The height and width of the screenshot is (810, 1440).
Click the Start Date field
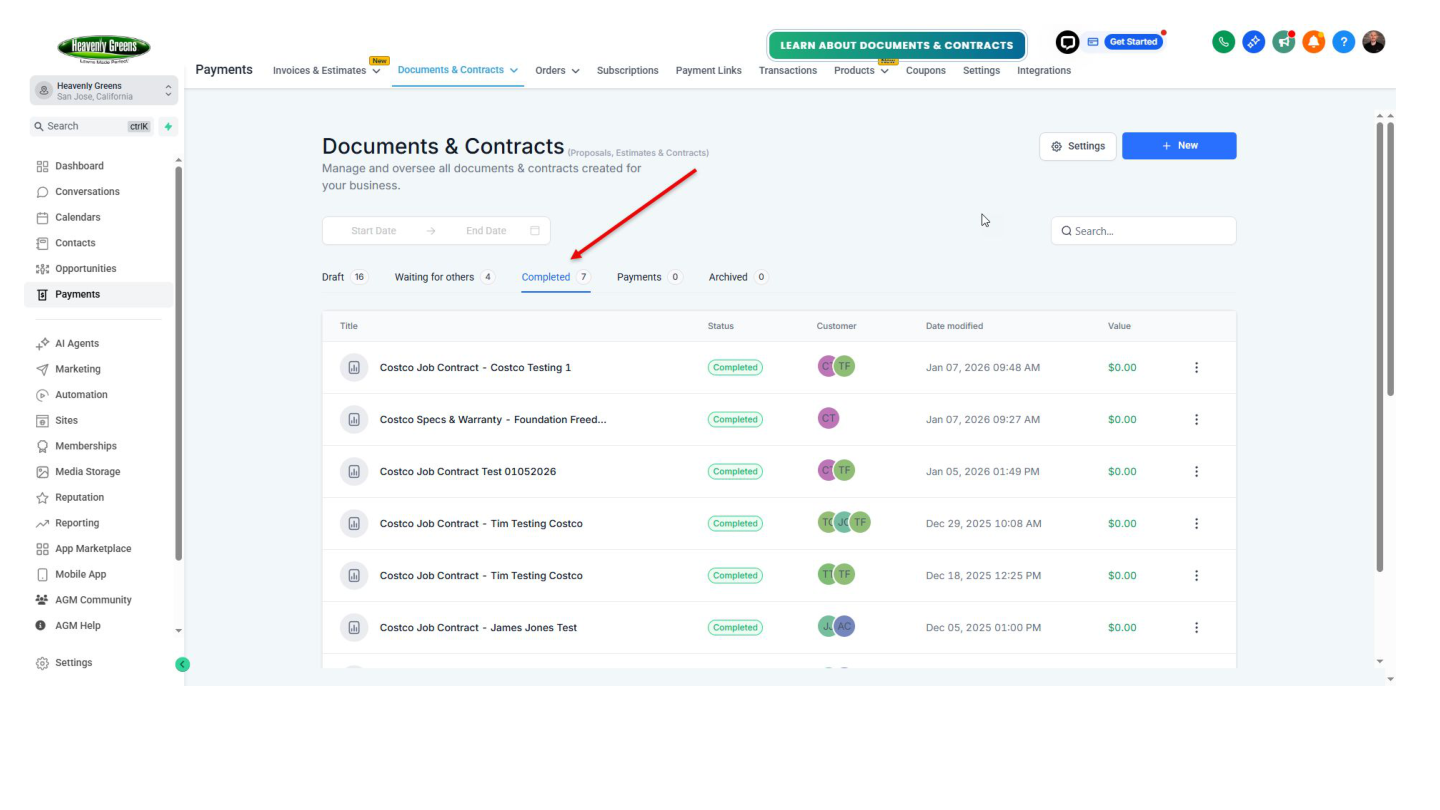(x=373, y=231)
